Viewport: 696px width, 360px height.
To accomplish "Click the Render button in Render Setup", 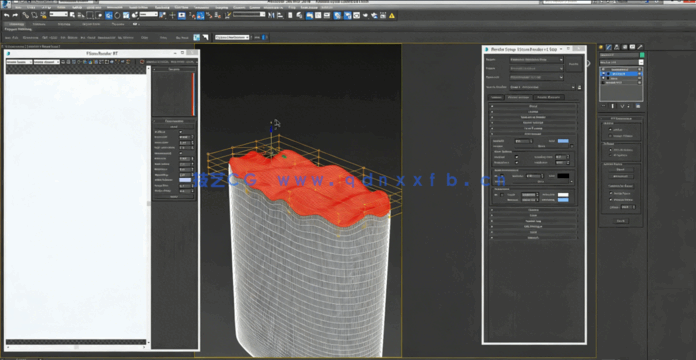I will point(573,64).
